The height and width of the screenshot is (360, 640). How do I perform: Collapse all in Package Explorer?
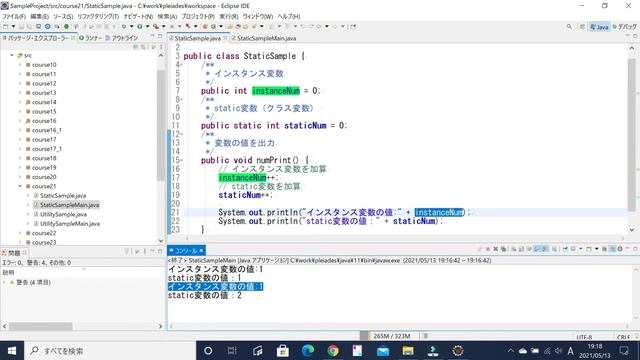136,47
